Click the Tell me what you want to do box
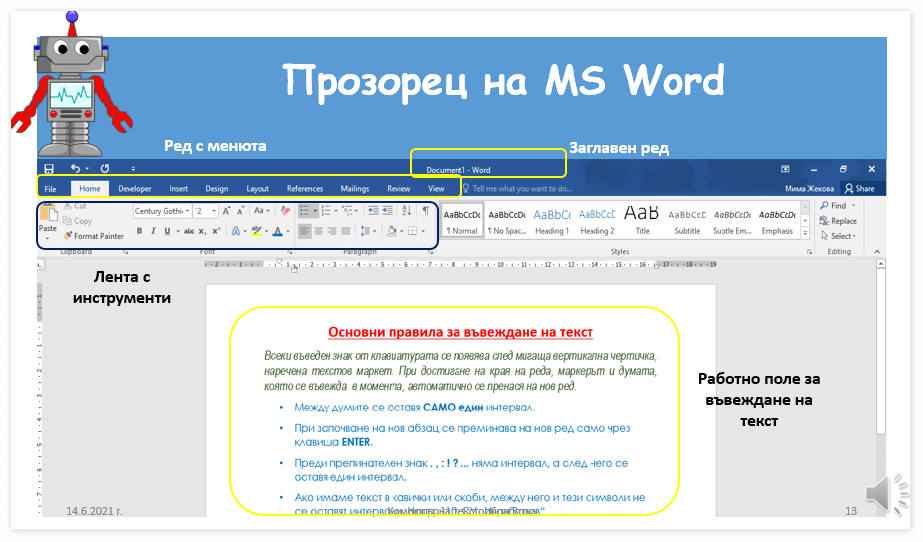 click(x=517, y=189)
